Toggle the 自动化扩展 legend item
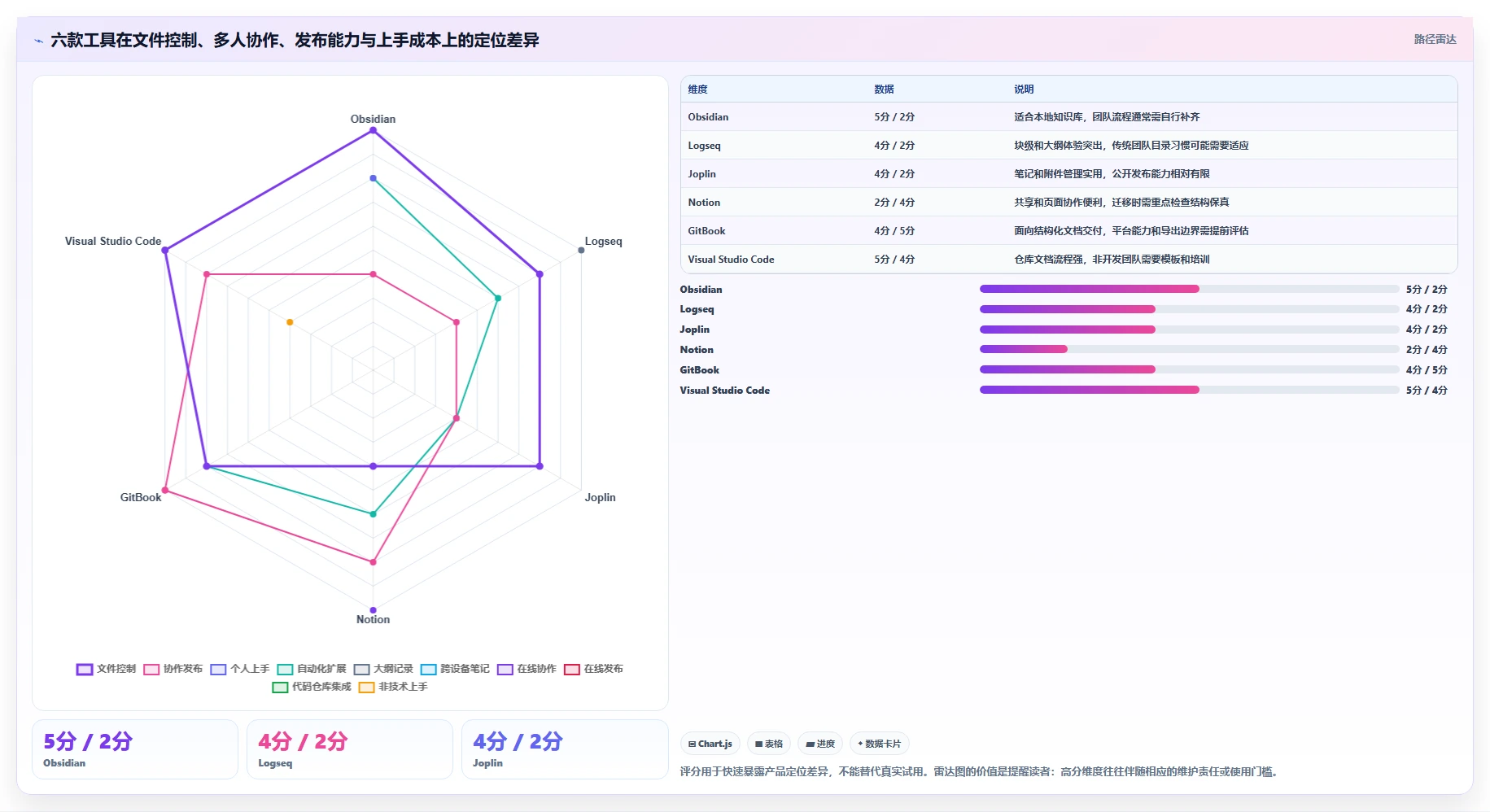 [x=312, y=669]
